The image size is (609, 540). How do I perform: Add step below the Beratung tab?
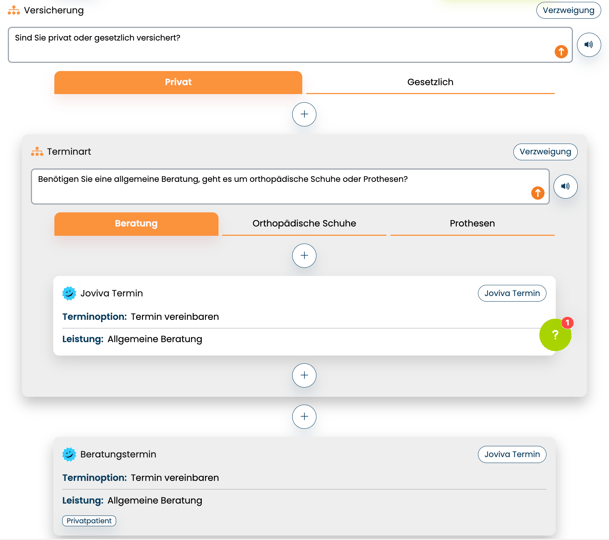(304, 255)
